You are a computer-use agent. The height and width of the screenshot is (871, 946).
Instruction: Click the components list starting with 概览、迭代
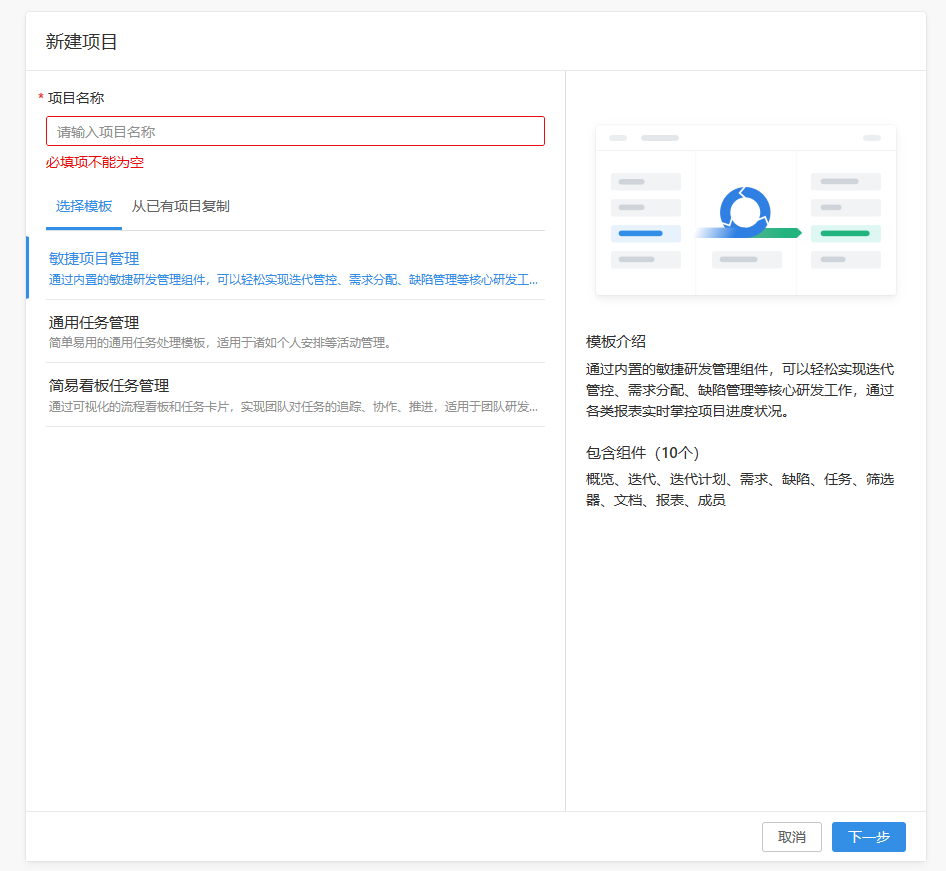point(740,490)
